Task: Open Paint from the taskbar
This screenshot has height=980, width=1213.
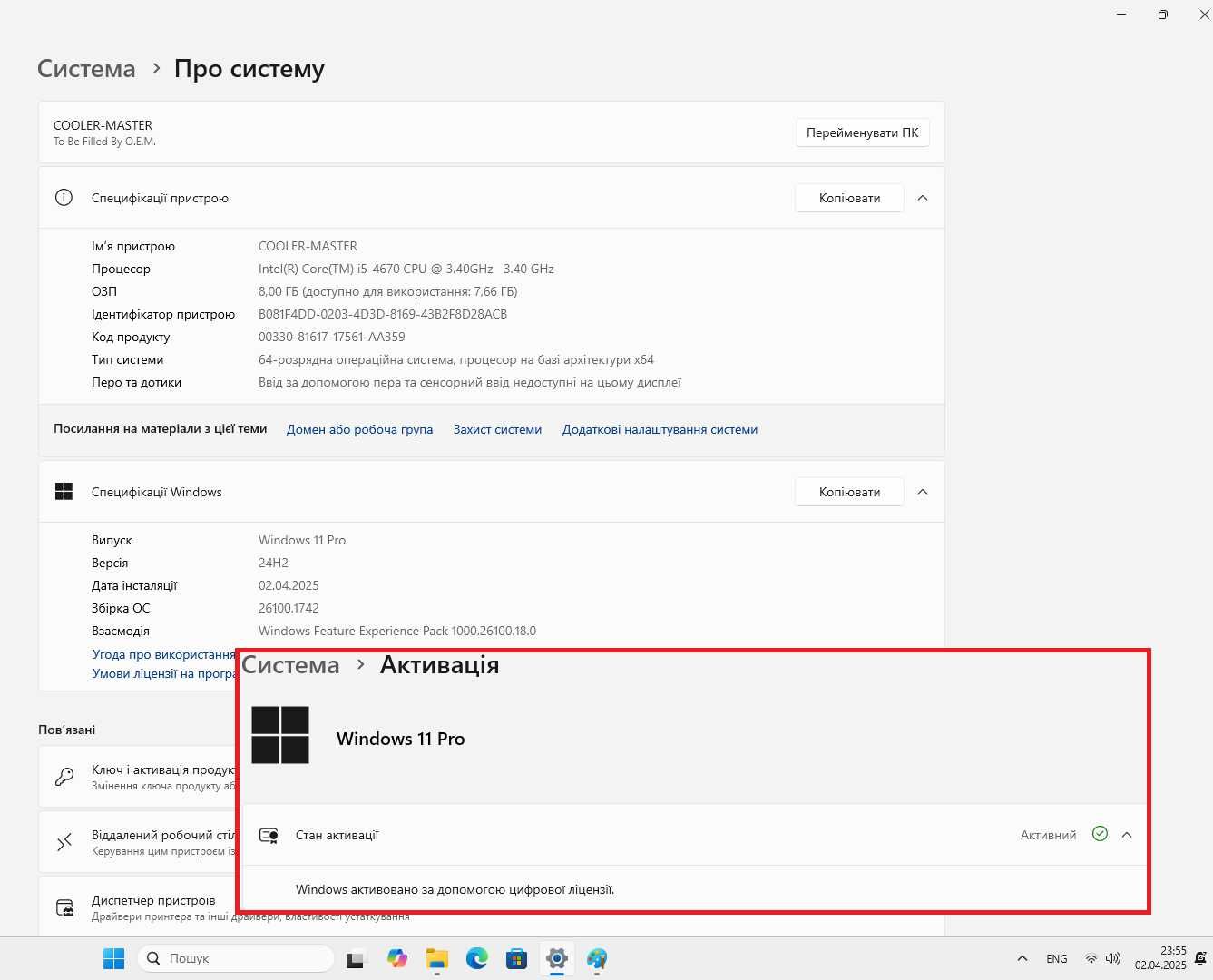Action: pos(597,958)
